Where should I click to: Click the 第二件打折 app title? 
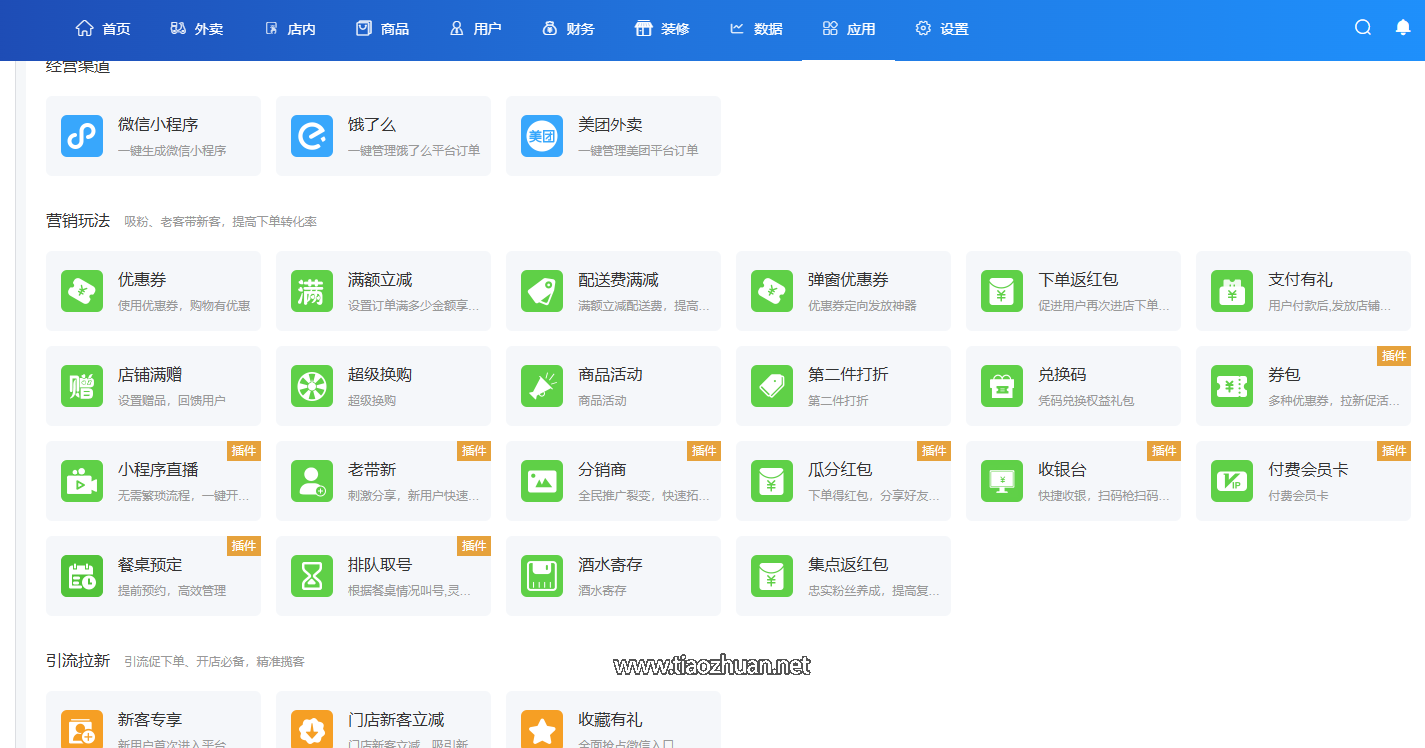click(848, 375)
